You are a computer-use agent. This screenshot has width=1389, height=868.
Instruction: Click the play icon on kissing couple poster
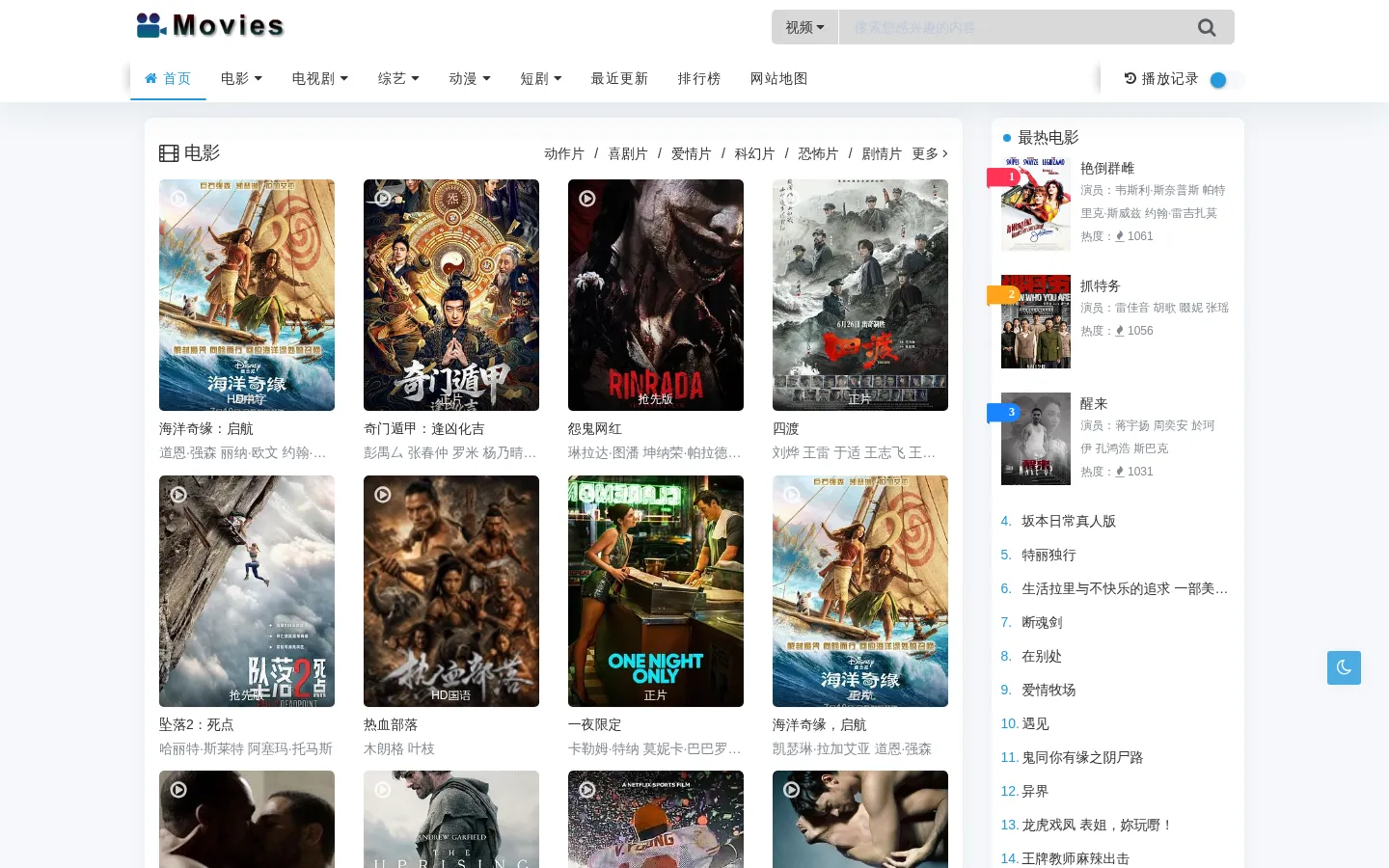[x=178, y=789]
